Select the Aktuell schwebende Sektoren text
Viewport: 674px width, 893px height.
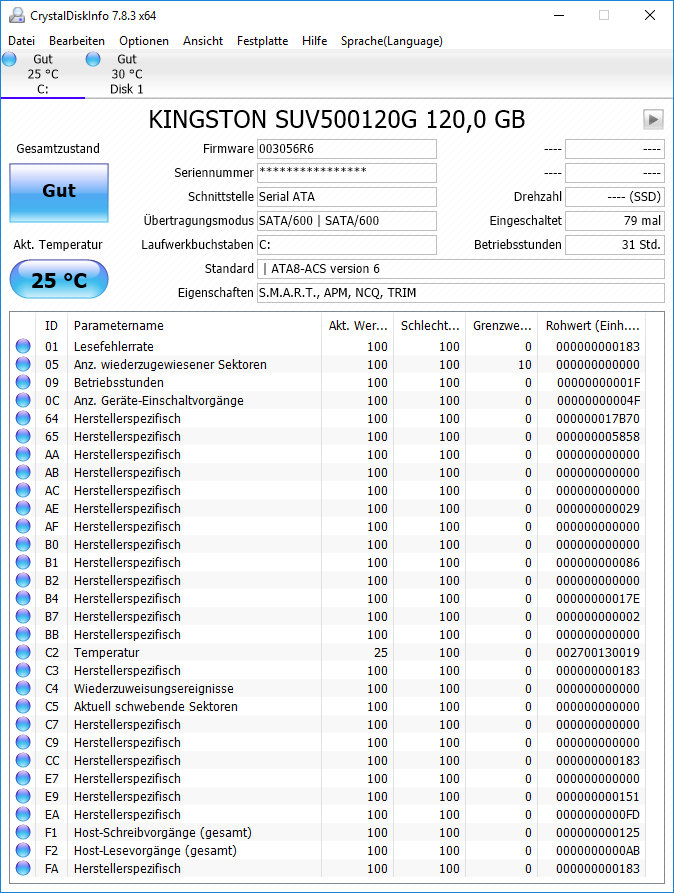click(x=156, y=706)
